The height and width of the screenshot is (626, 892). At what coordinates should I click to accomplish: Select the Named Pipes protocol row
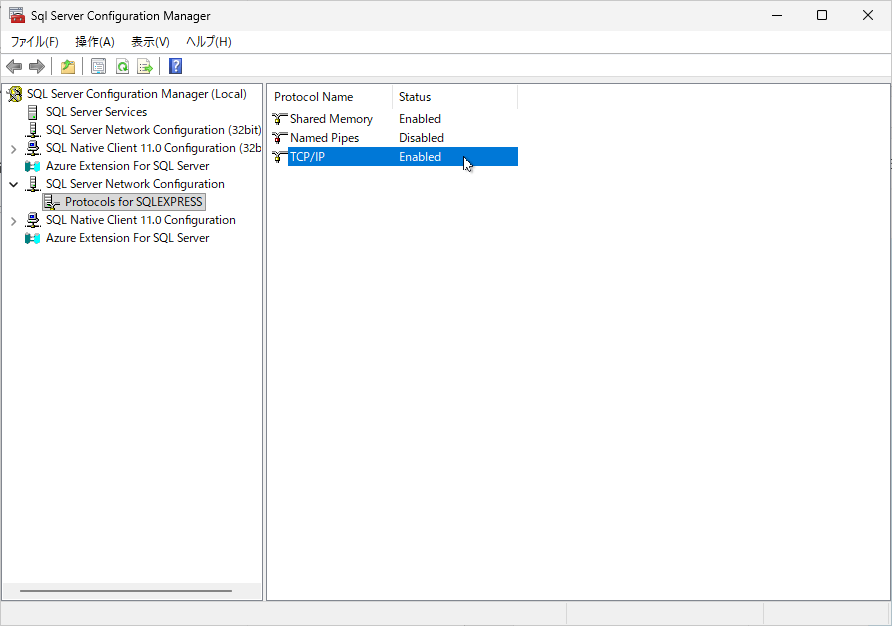coord(324,138)
